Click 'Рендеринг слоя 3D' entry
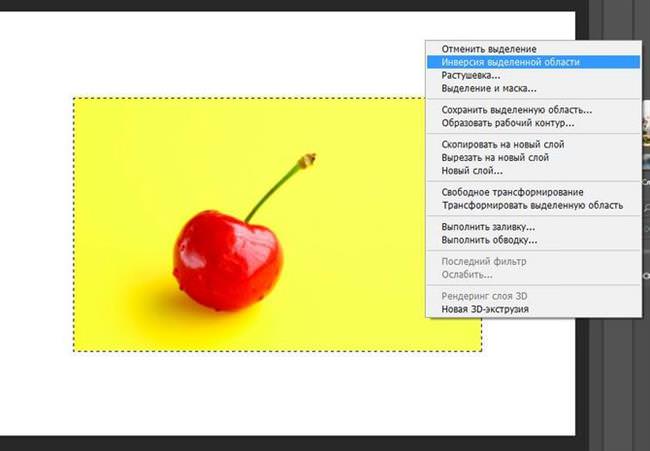Viewport: 650px width, 451px height. click(534, 296)
